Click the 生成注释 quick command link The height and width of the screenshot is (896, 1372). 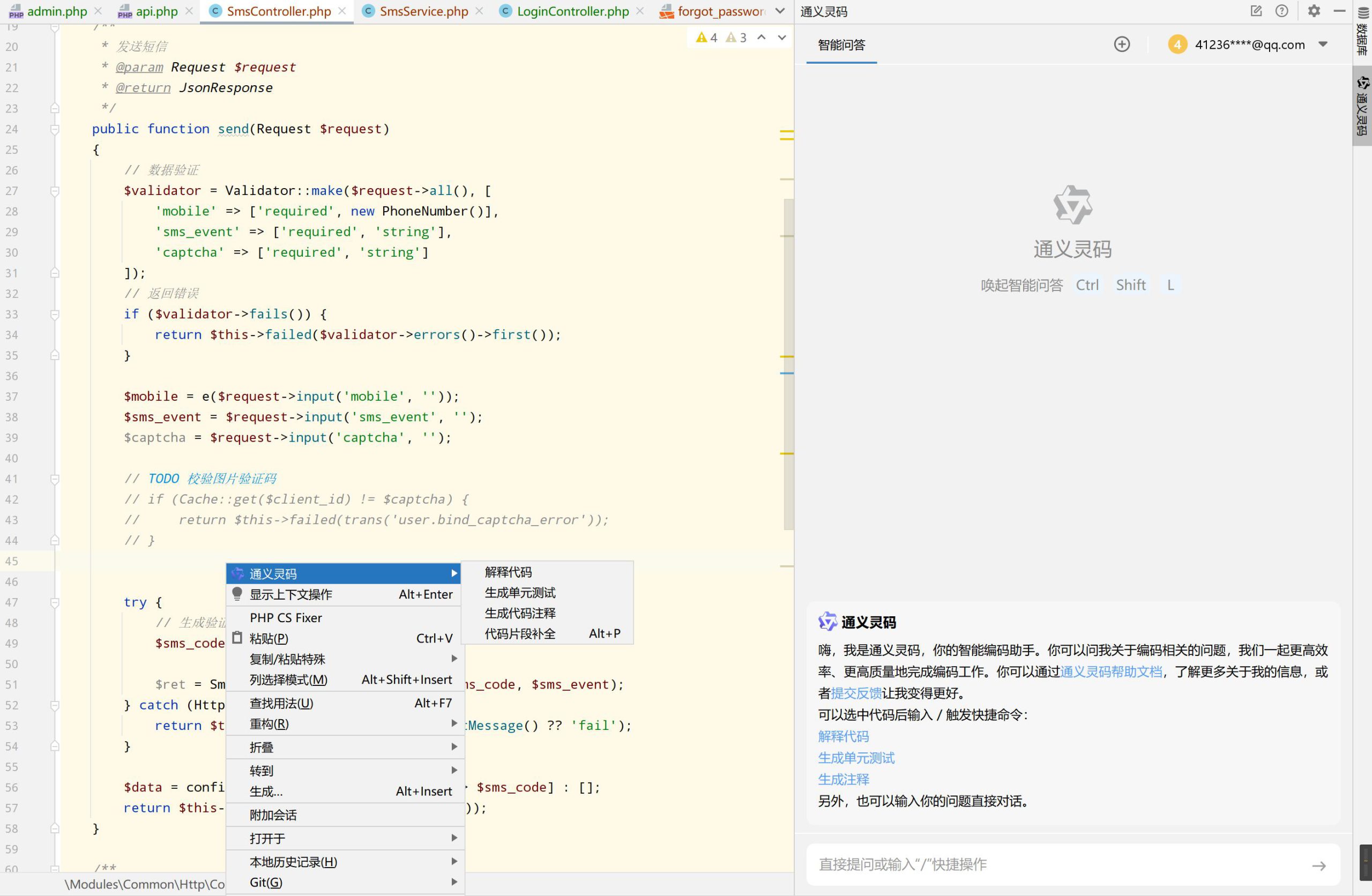point(843,780)
